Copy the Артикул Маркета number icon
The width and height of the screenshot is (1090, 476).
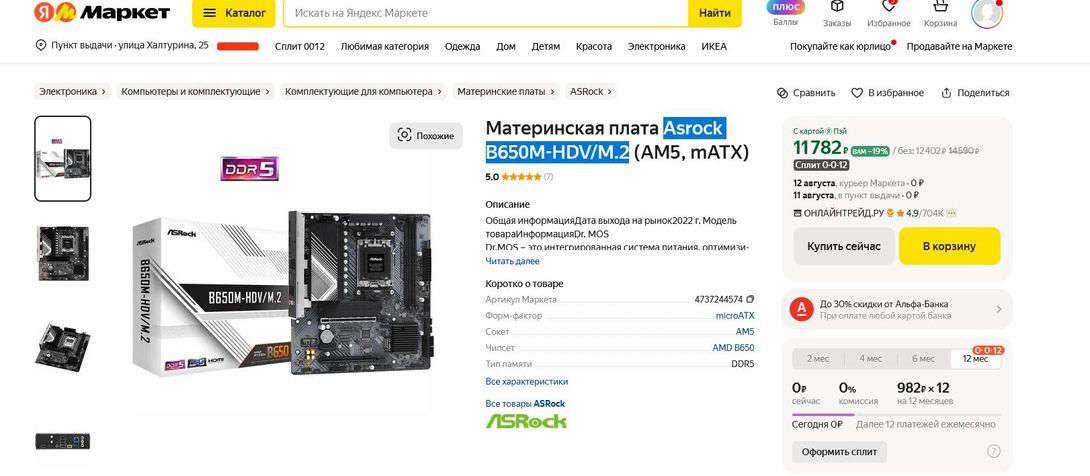750,299
